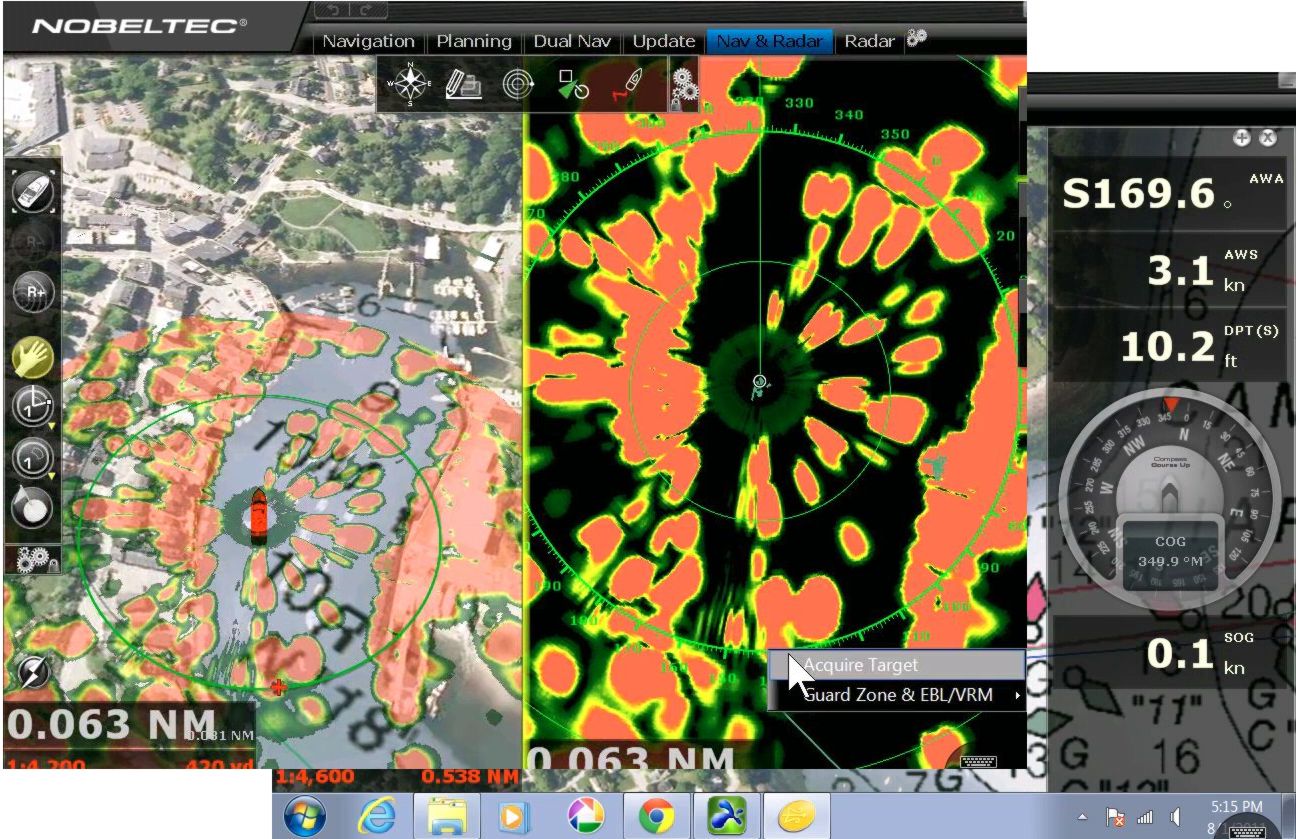Screen dimensions: 1296x839
Task: Choose Acquire Target from context menu
Action: pos(896,665)
